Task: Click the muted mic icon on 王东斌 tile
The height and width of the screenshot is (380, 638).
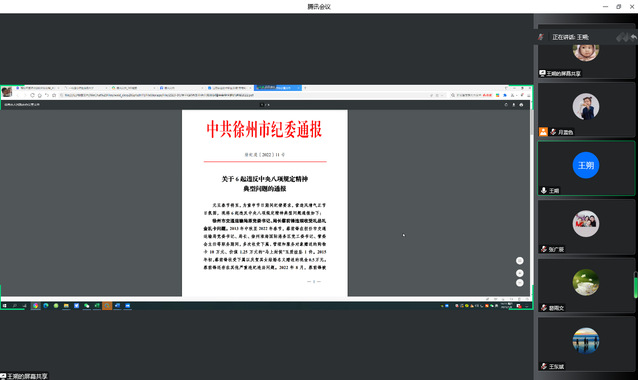Action: tap(544, 366)
